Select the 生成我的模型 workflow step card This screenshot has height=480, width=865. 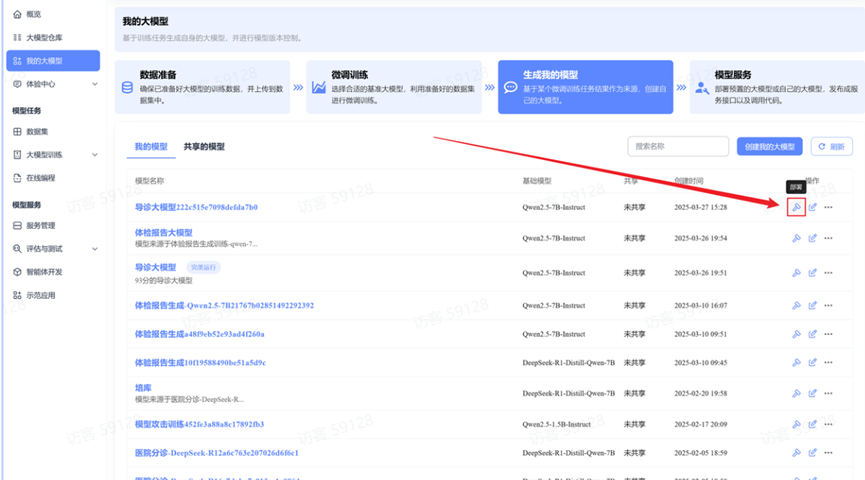coord(585,87)
